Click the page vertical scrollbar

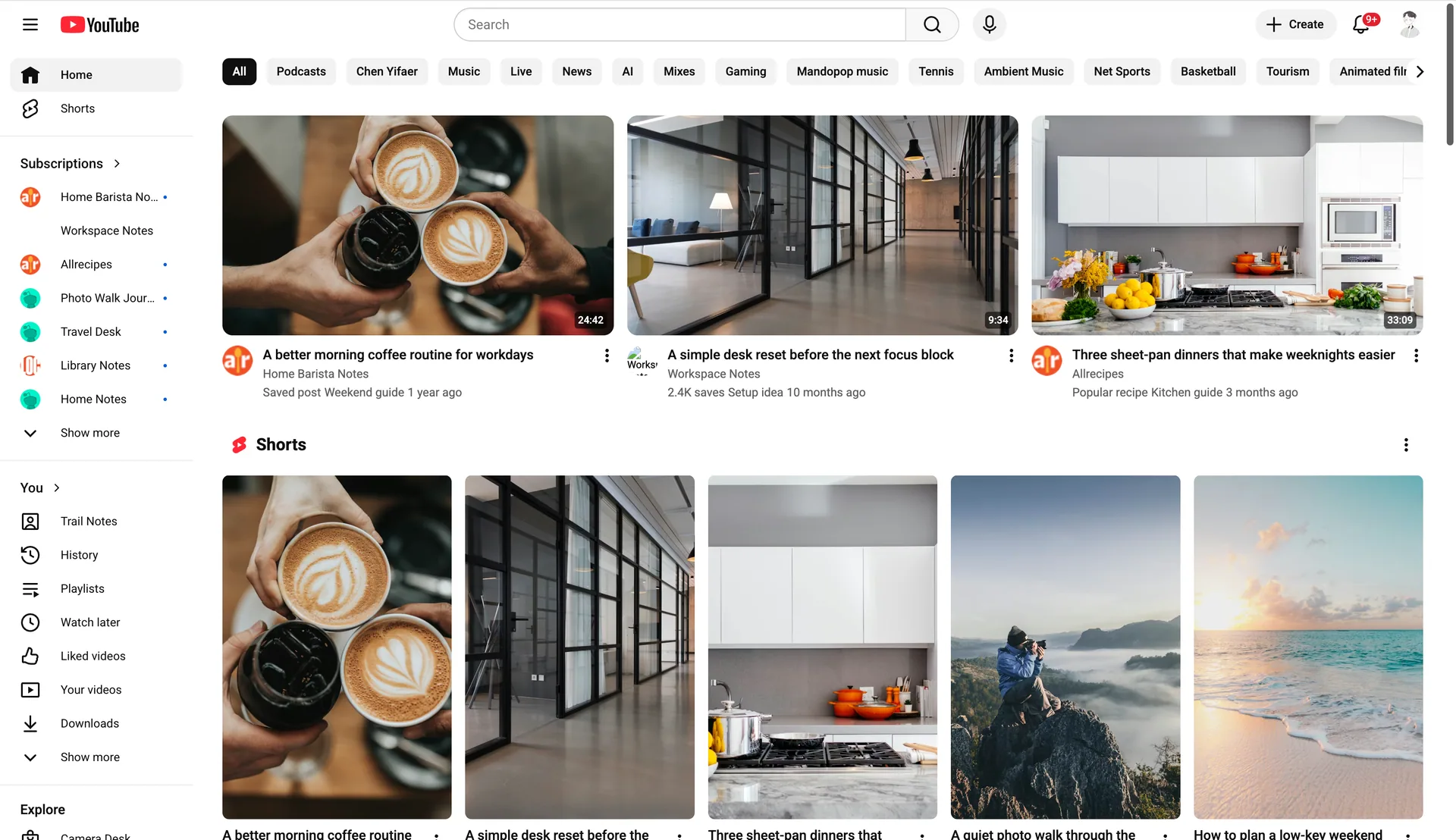[x=1450, y=76]
